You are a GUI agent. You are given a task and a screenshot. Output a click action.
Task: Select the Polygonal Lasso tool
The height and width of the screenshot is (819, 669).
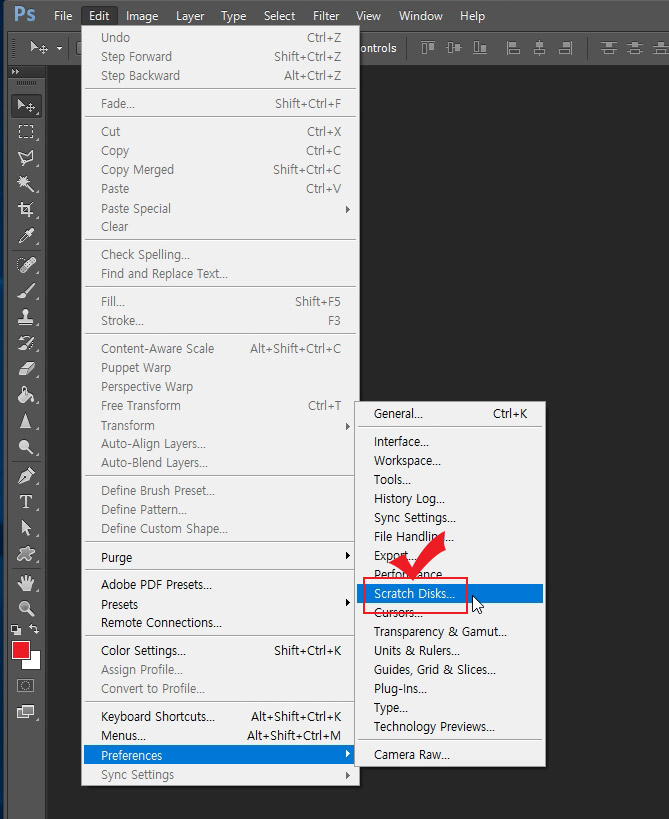click(x=26, y=157)
